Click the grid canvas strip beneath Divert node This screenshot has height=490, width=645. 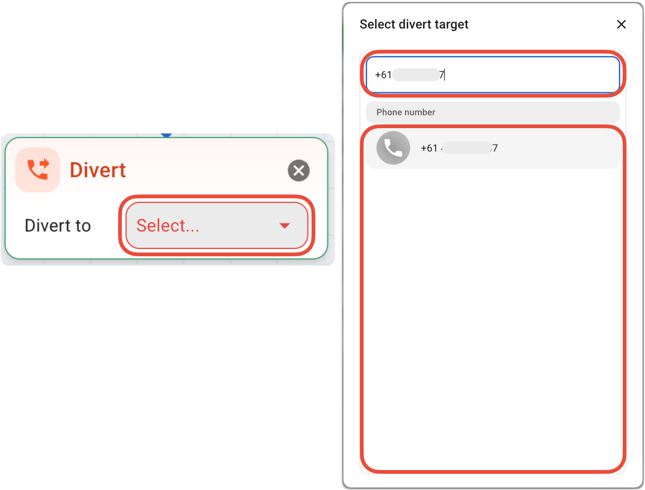tap(167, 262)
